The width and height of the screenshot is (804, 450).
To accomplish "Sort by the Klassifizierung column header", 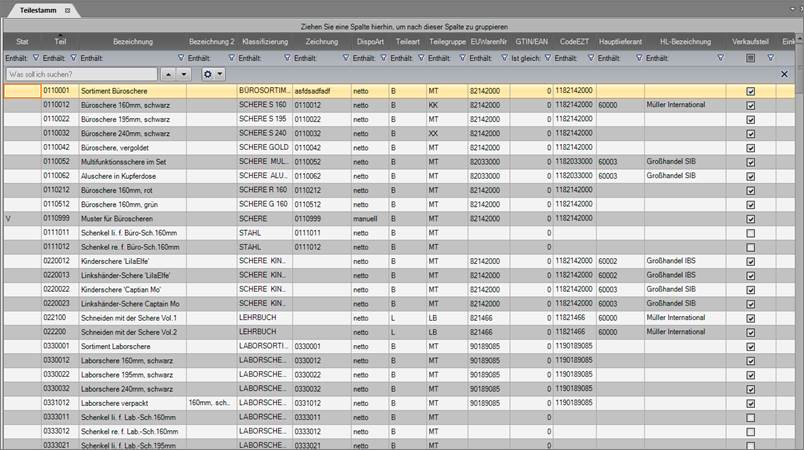I will 265,42.
